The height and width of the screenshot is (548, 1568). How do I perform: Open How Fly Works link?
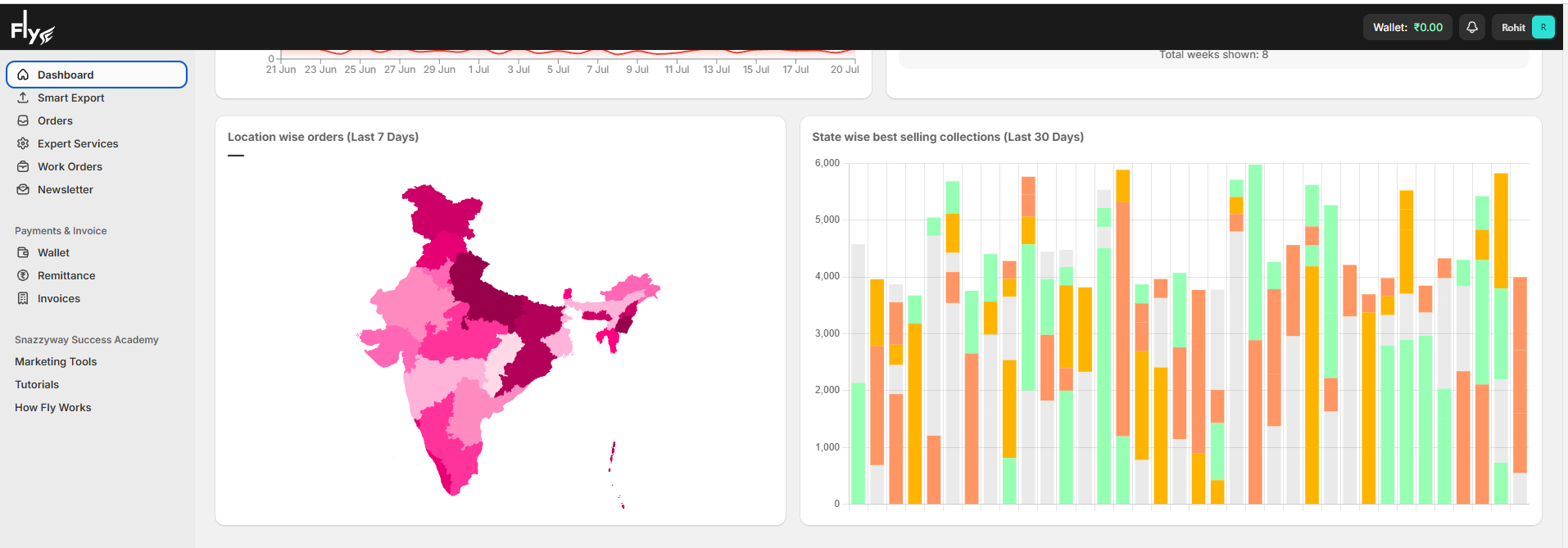pos(52,407)
